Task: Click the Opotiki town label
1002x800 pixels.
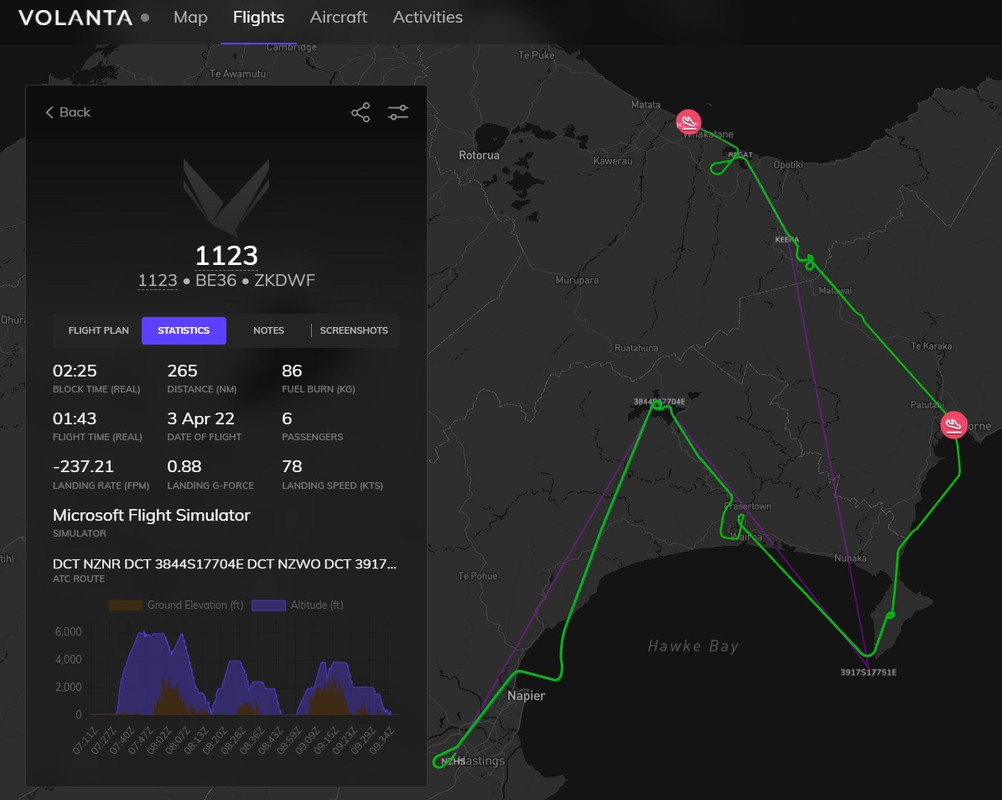Action: point(788,164)
